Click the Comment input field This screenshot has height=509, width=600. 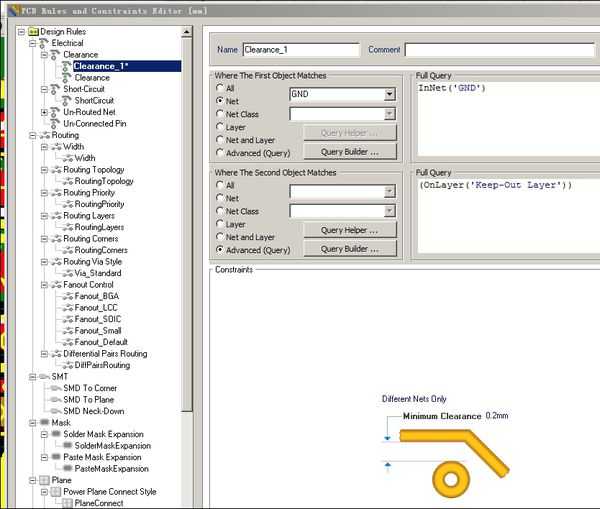500,50
